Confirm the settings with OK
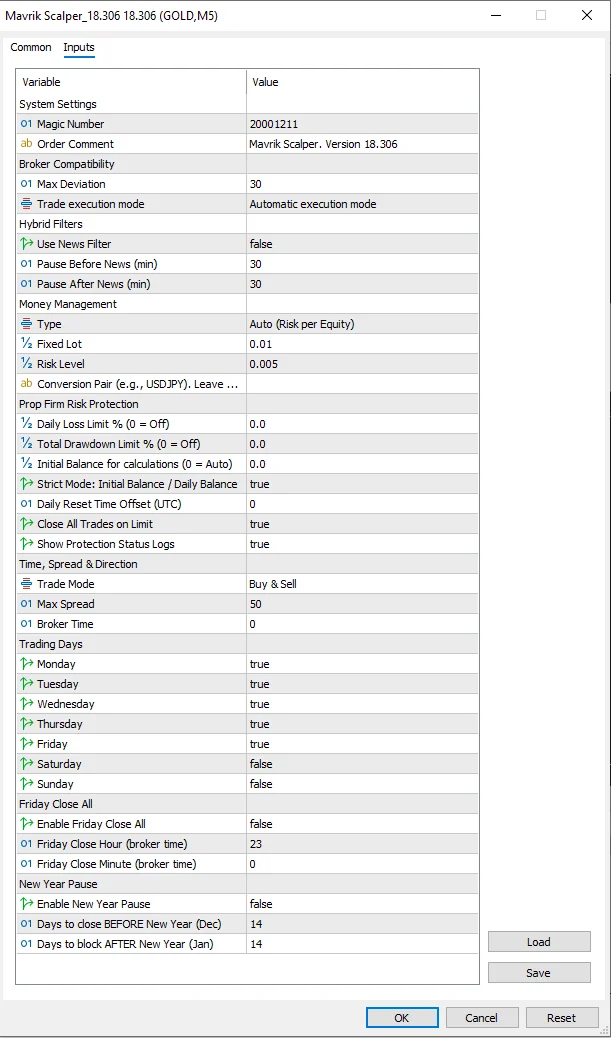This screenshot has height=1038, width=611. [x=402, y=1017]
